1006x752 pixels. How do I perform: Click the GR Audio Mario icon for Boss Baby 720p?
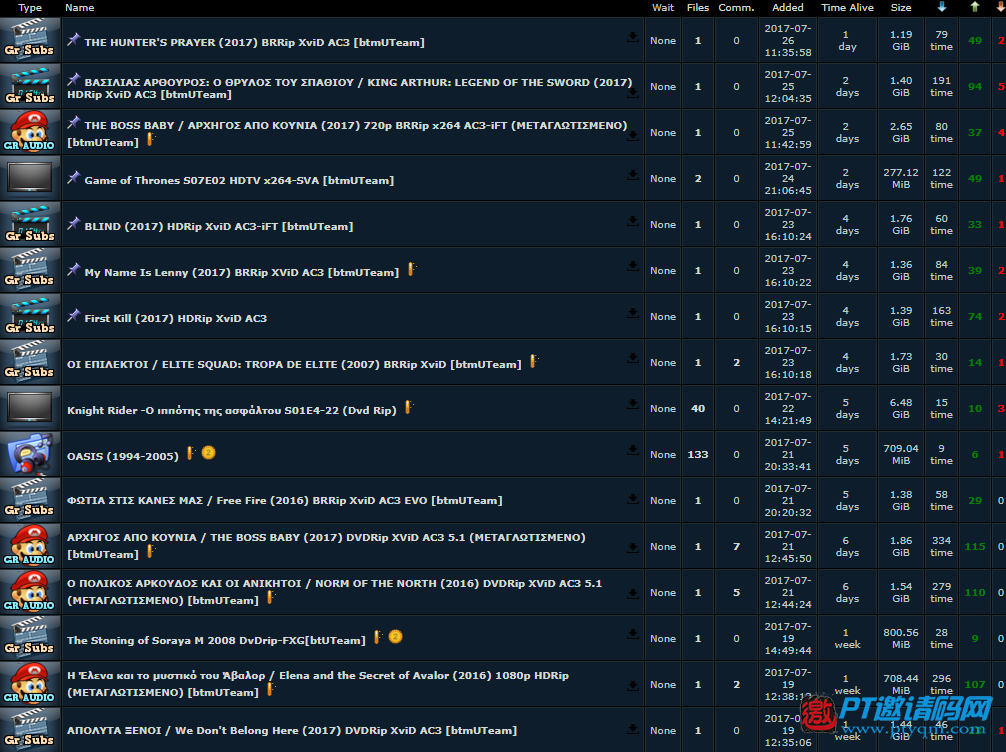(x=30, y=132)
